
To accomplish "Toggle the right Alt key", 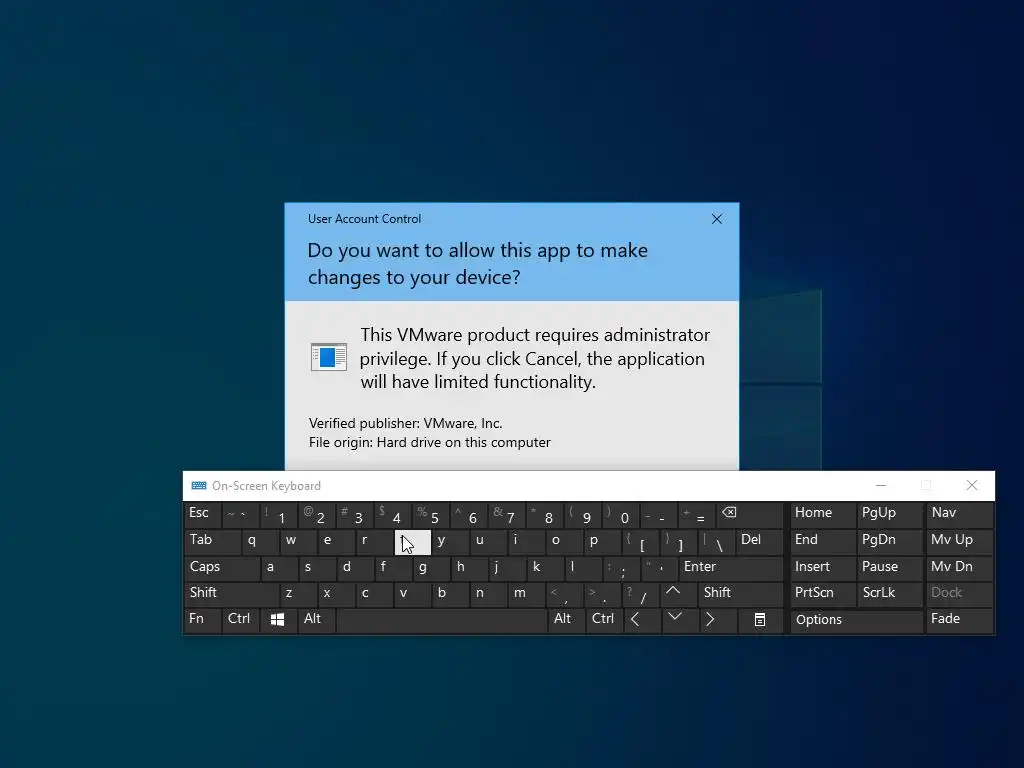I will 566,620.
